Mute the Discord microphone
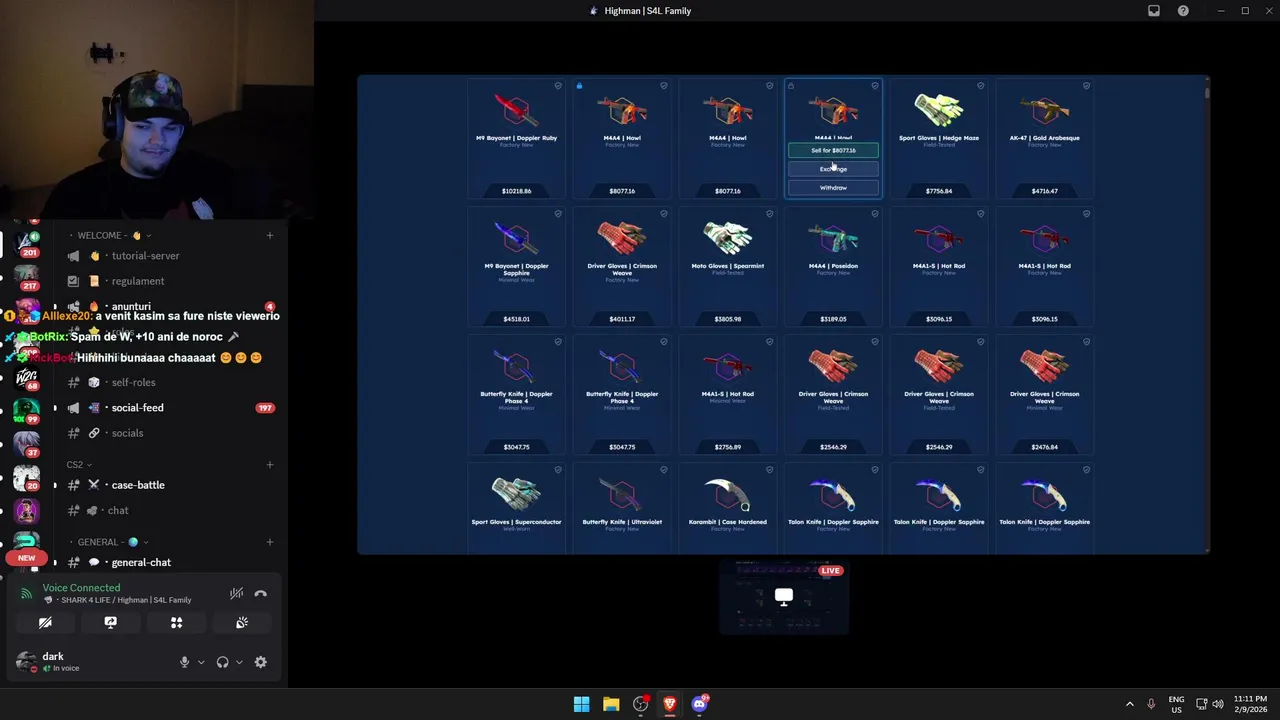 point(184,662)
